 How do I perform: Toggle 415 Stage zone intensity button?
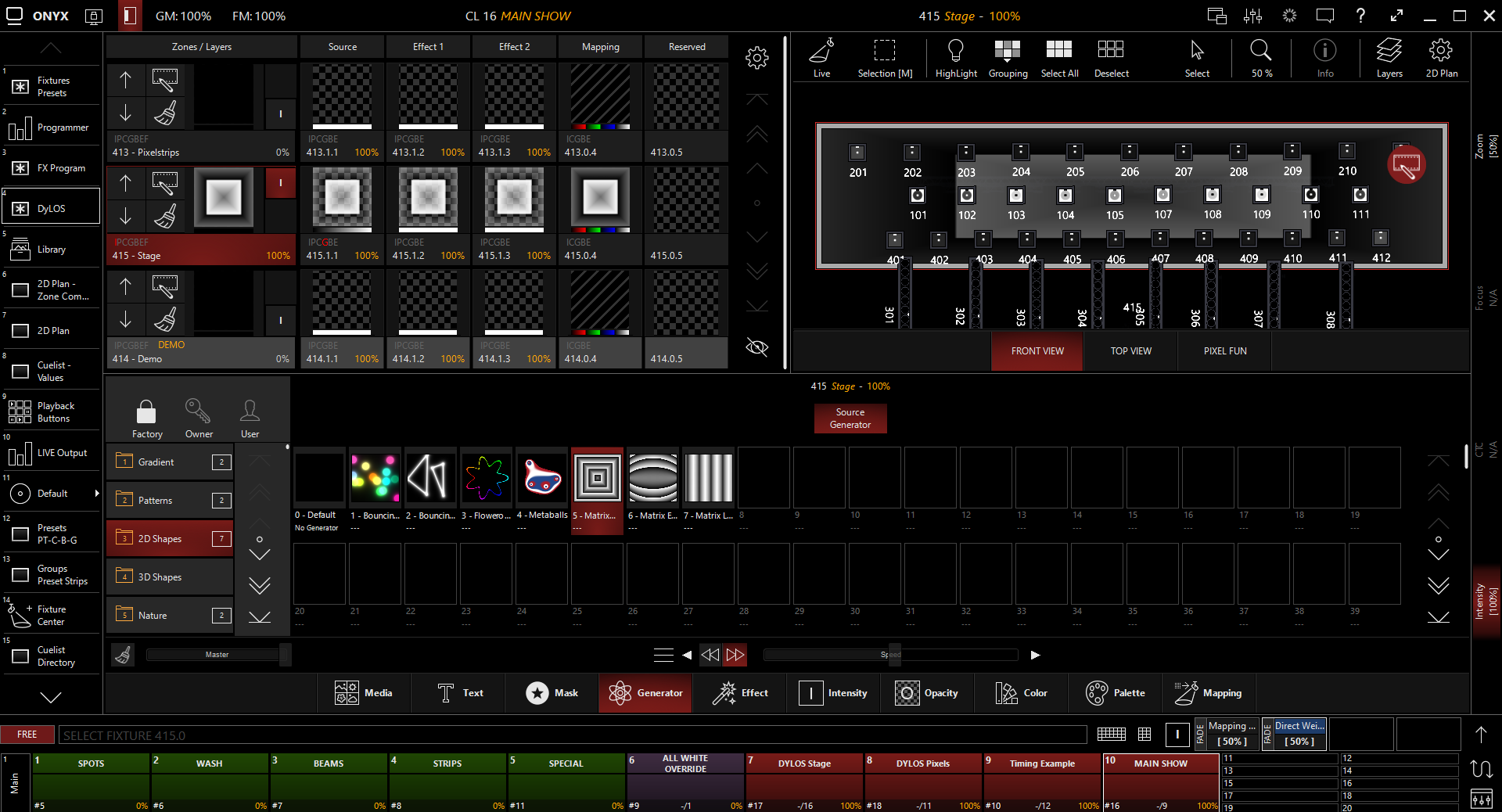pyautogui.click(x=280, y=183)
